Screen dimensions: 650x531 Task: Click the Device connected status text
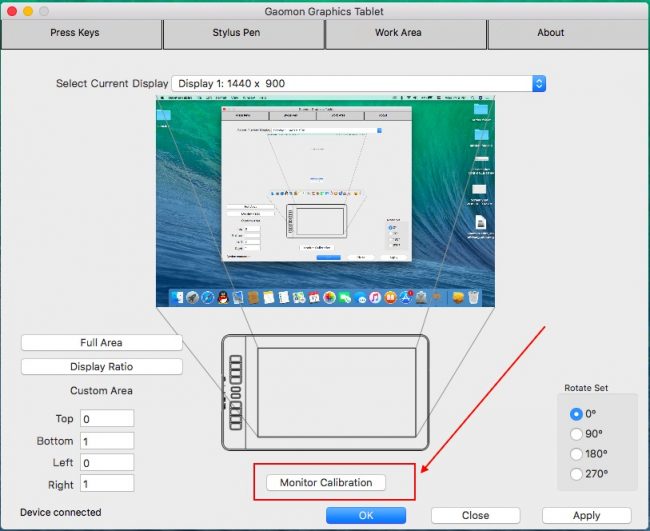[x=61, y=512]
